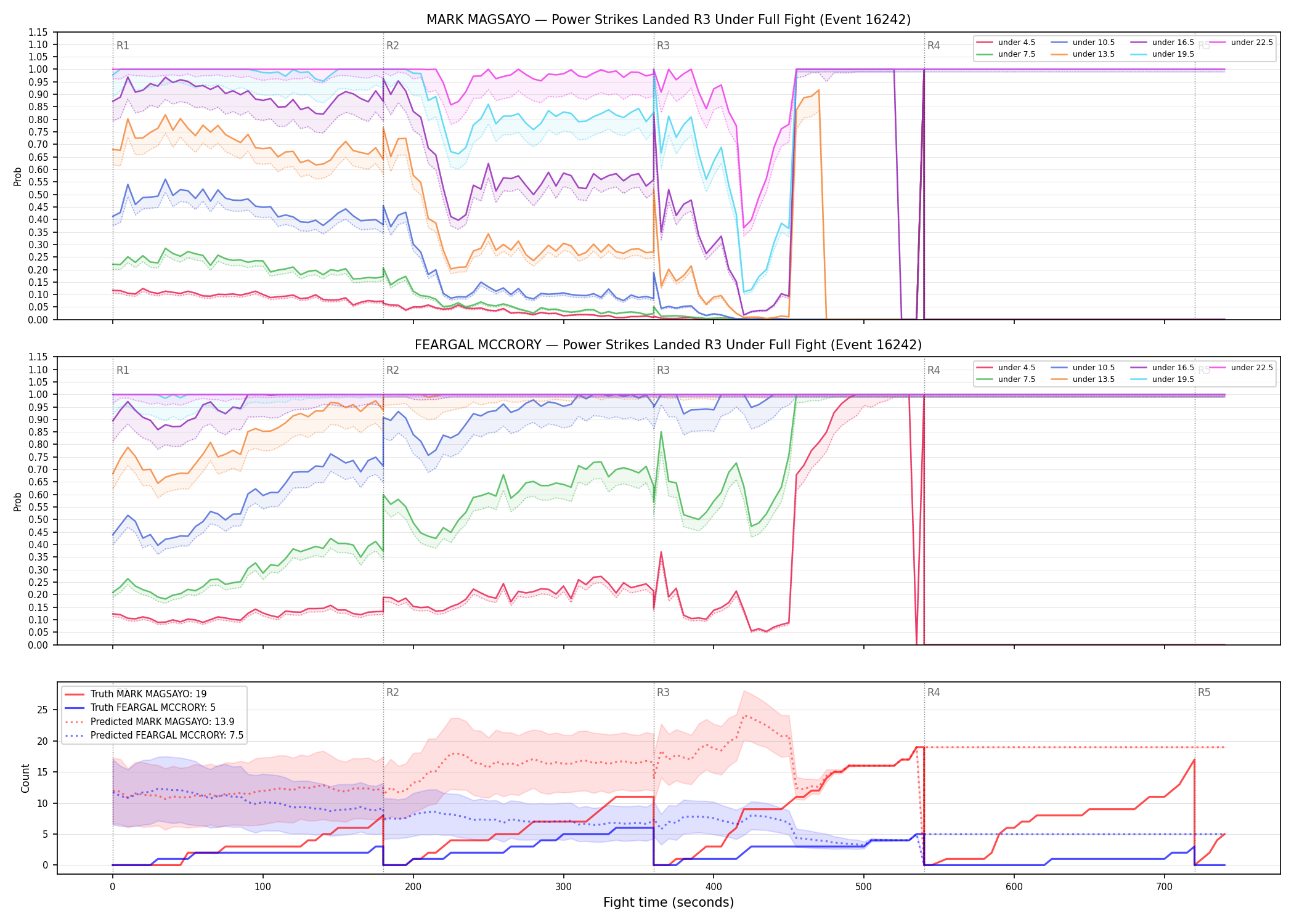Click 'Truth MARK MAGSAYO: 19' legend entry
This screenshot has height=924, width=1294.
[x=136, y=694]
